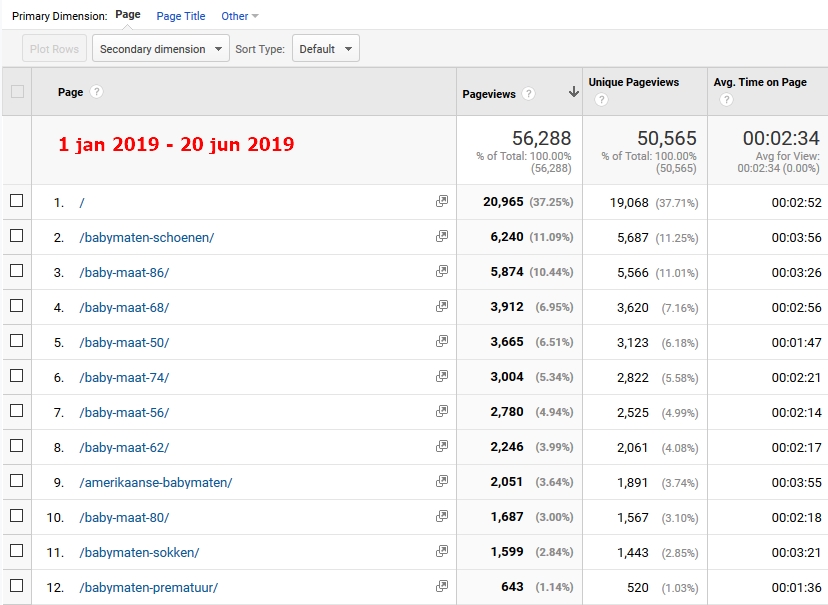Click total pageviews value 56,288
This screenshot has width=828, height=605.
[x=541, y=138]
